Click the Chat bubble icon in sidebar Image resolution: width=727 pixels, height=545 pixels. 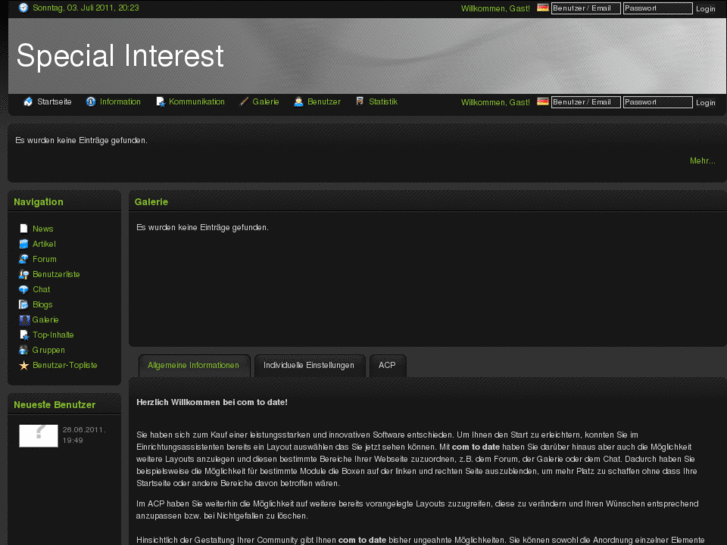(x=24, y=289)
